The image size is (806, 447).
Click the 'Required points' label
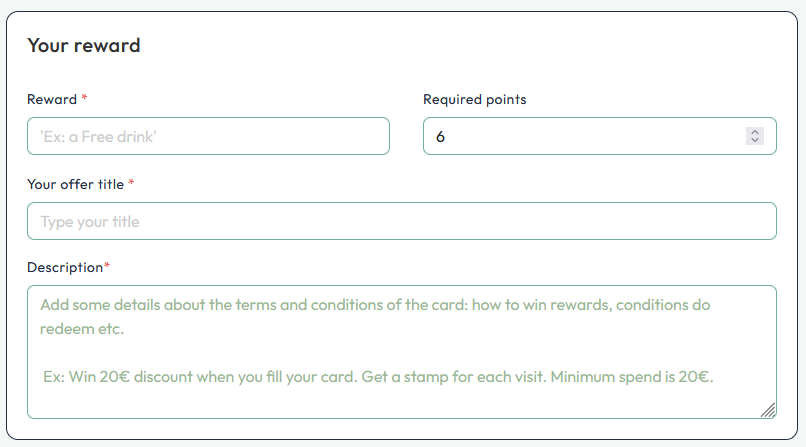(474, 99)
